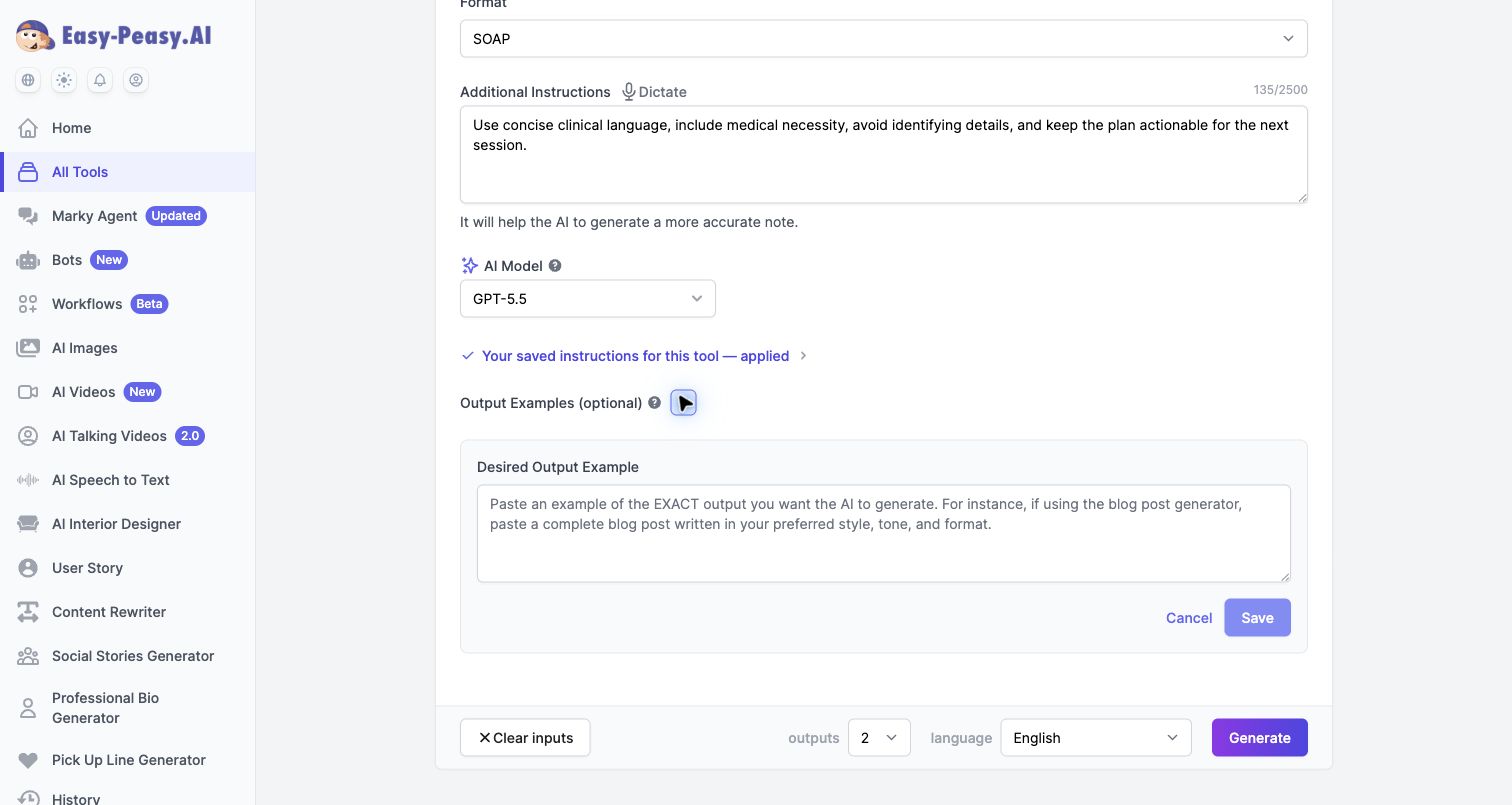1512x805 pixels.
Task: Open Bots menu item
Action: [x=127, y=260]
